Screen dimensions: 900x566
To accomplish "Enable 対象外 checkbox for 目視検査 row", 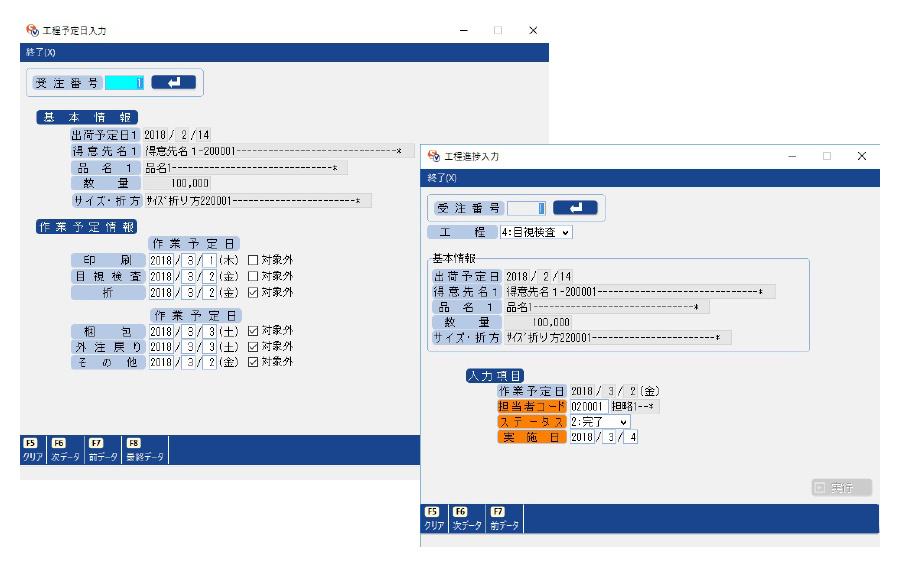I will (x=253, y=276).
